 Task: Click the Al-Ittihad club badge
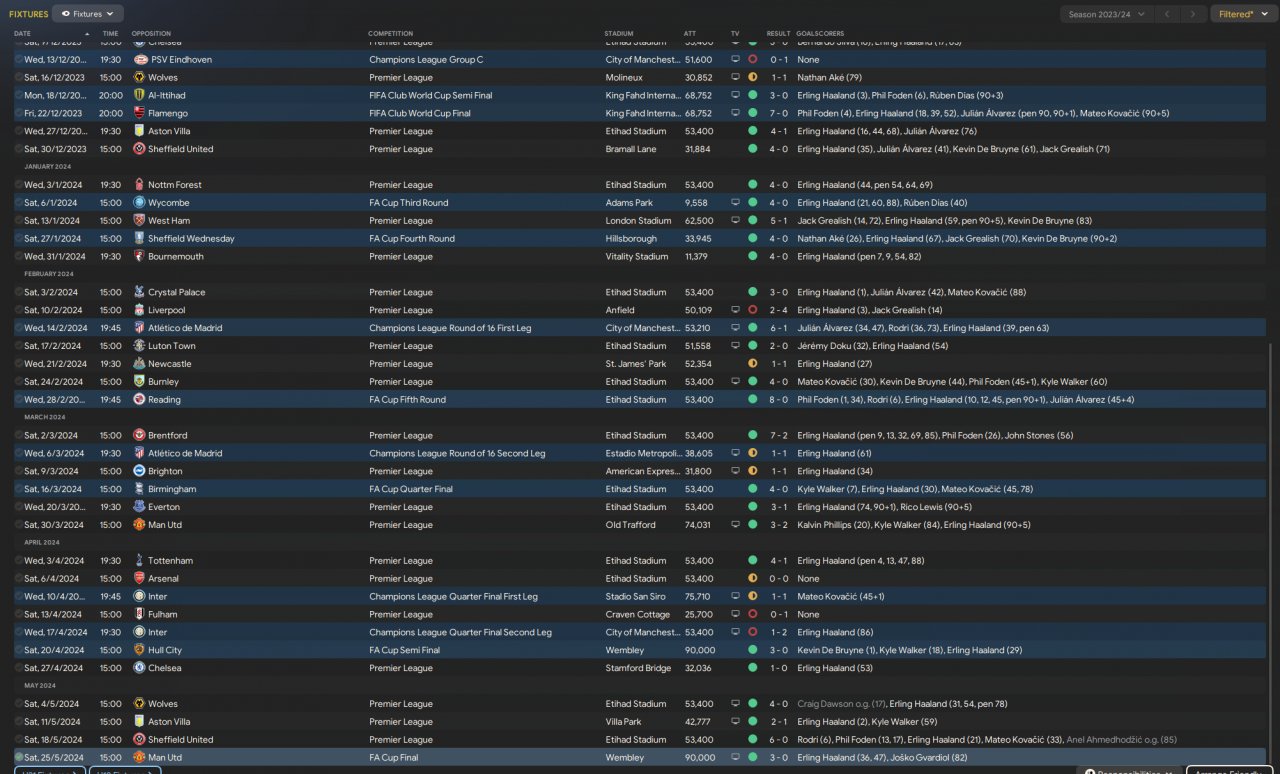click(140, 96)
